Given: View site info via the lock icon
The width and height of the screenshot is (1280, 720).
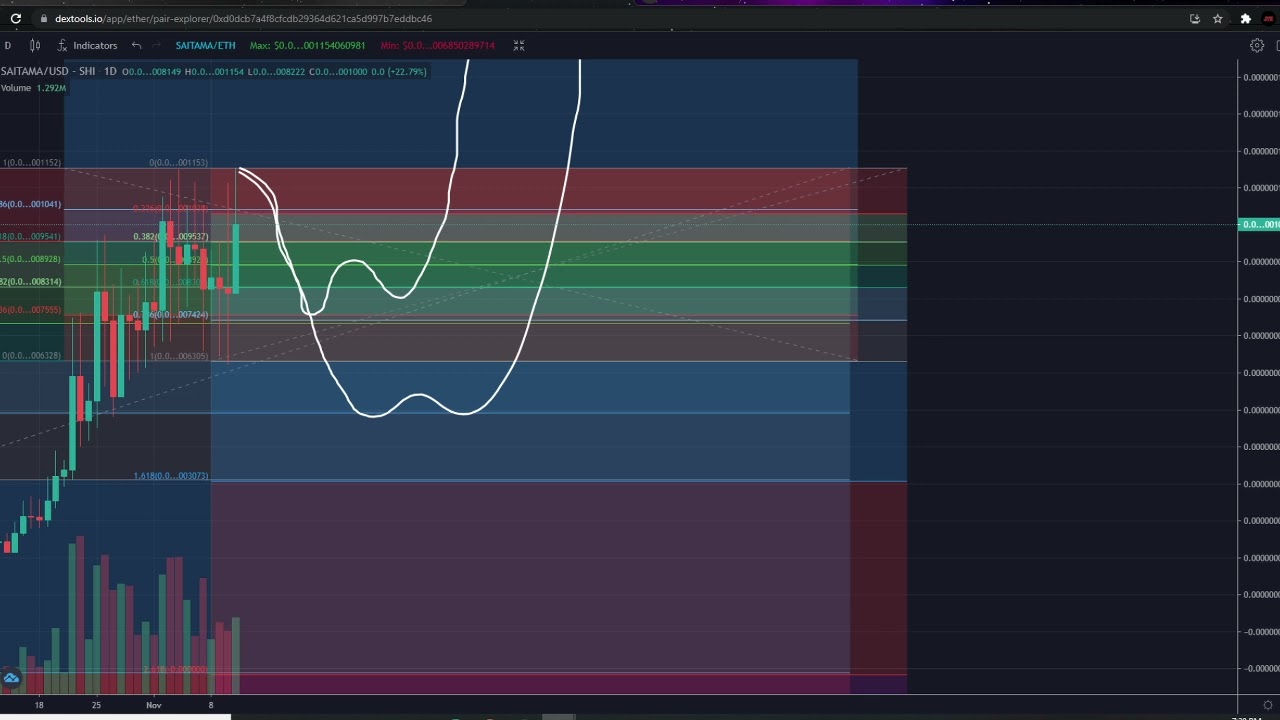Looking at the screenshot, I should tap(43, 18).
